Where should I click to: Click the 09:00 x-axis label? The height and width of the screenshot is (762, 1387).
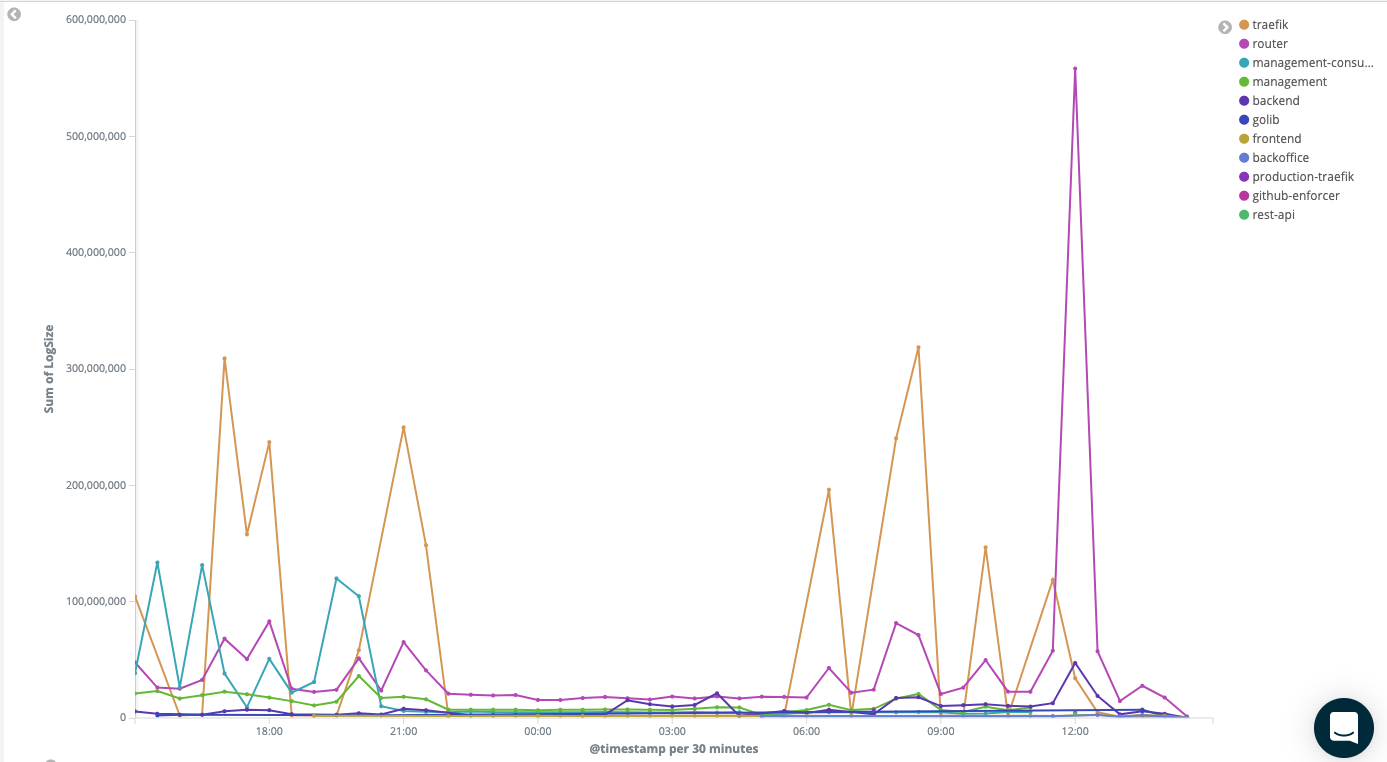pos(941,732)
